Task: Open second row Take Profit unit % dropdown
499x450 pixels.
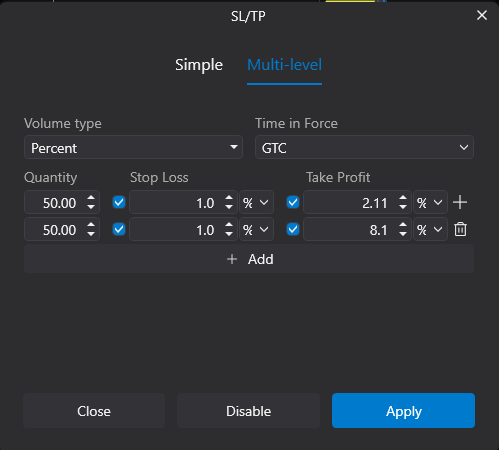Action: pos(430,229)
